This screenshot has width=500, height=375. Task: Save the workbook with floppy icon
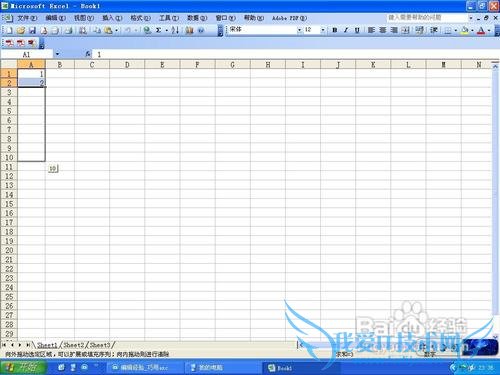(x=32, y=30)
